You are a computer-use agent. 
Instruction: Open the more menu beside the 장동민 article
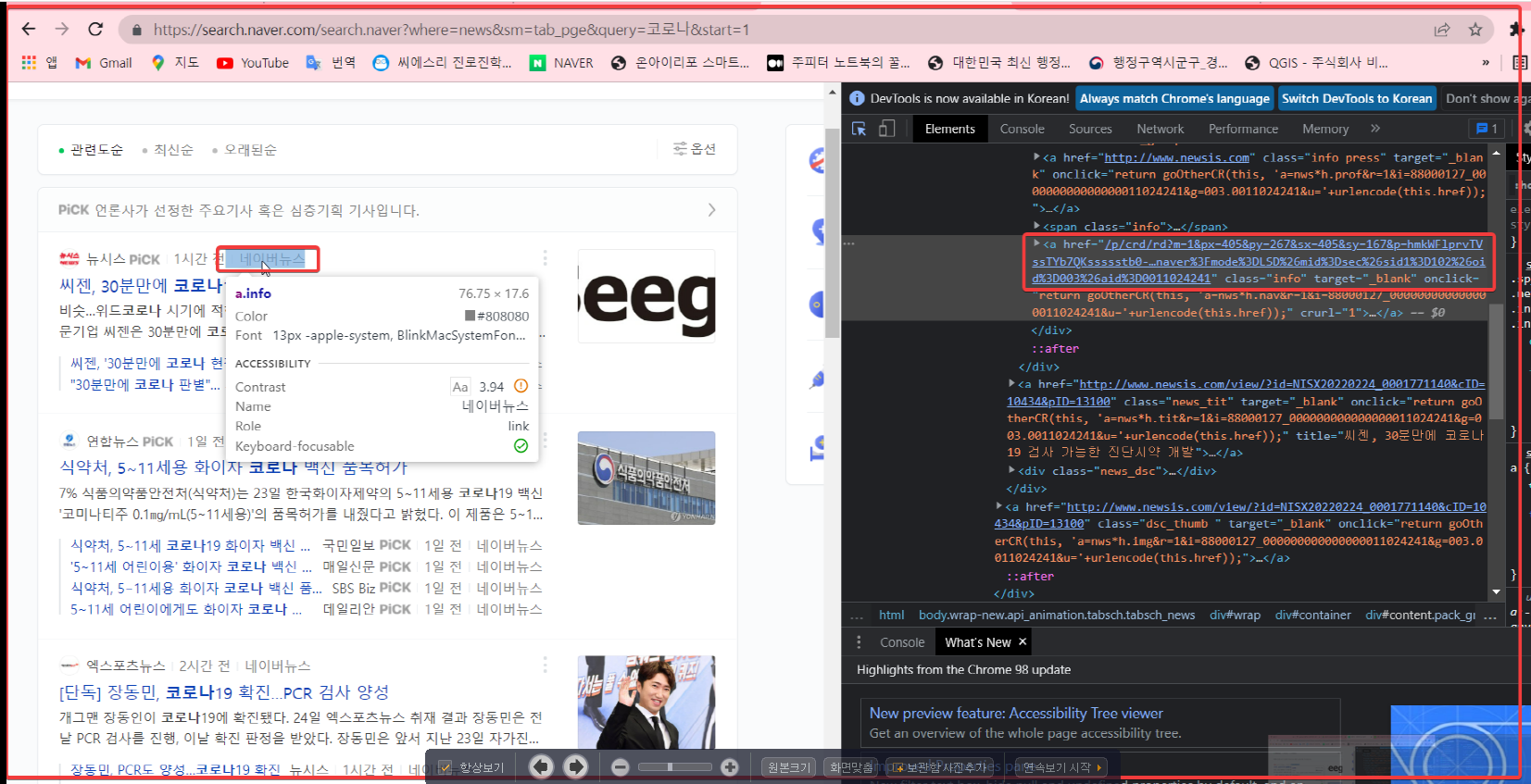coord(545,665)
